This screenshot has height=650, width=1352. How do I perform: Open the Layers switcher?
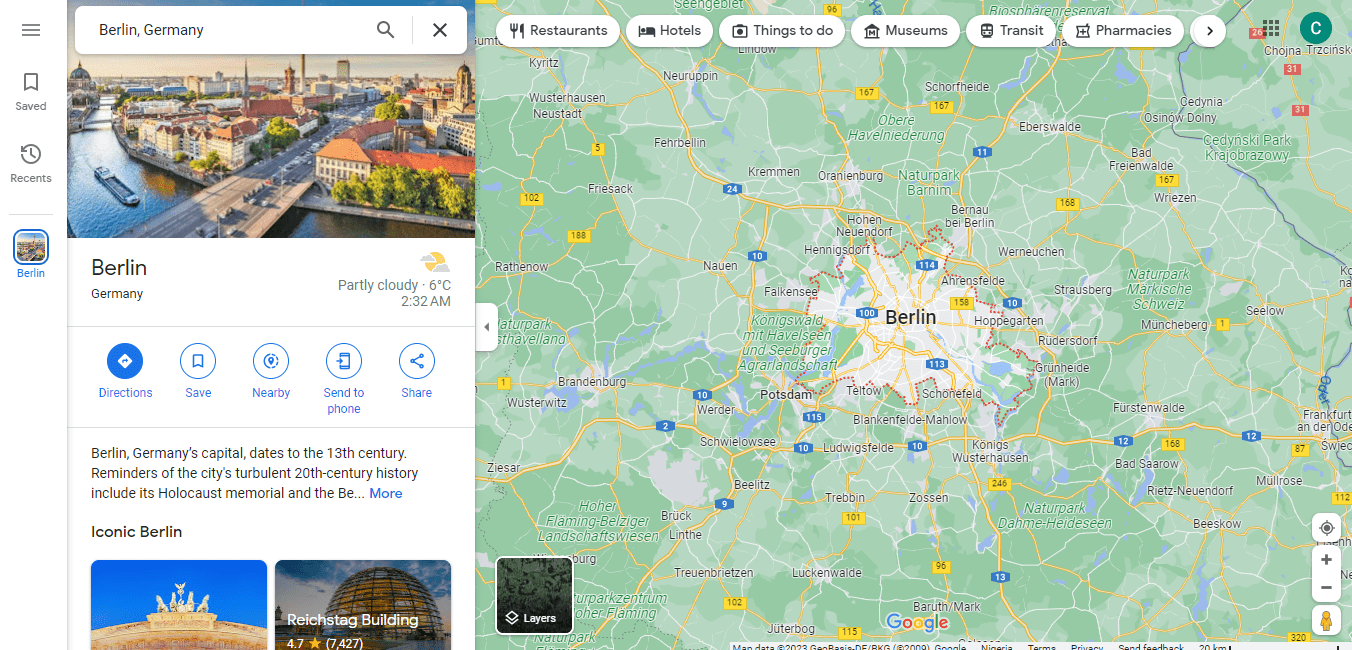534,595
